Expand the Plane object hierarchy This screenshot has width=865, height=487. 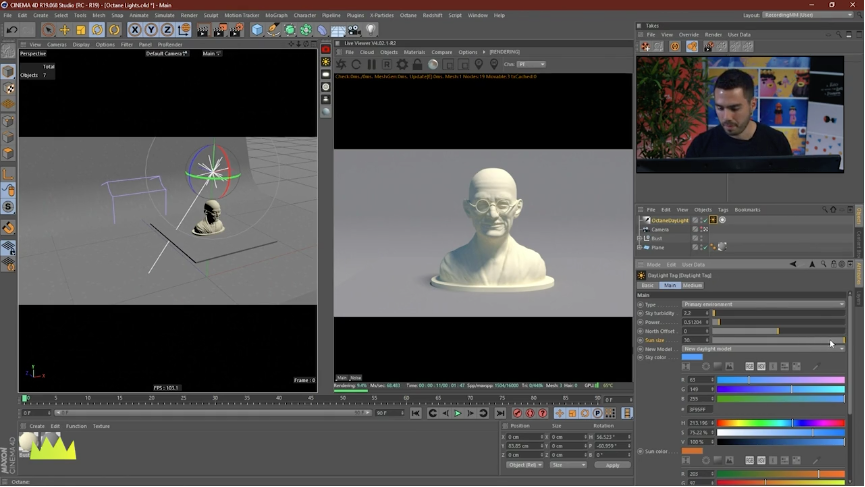coord(640,248)
